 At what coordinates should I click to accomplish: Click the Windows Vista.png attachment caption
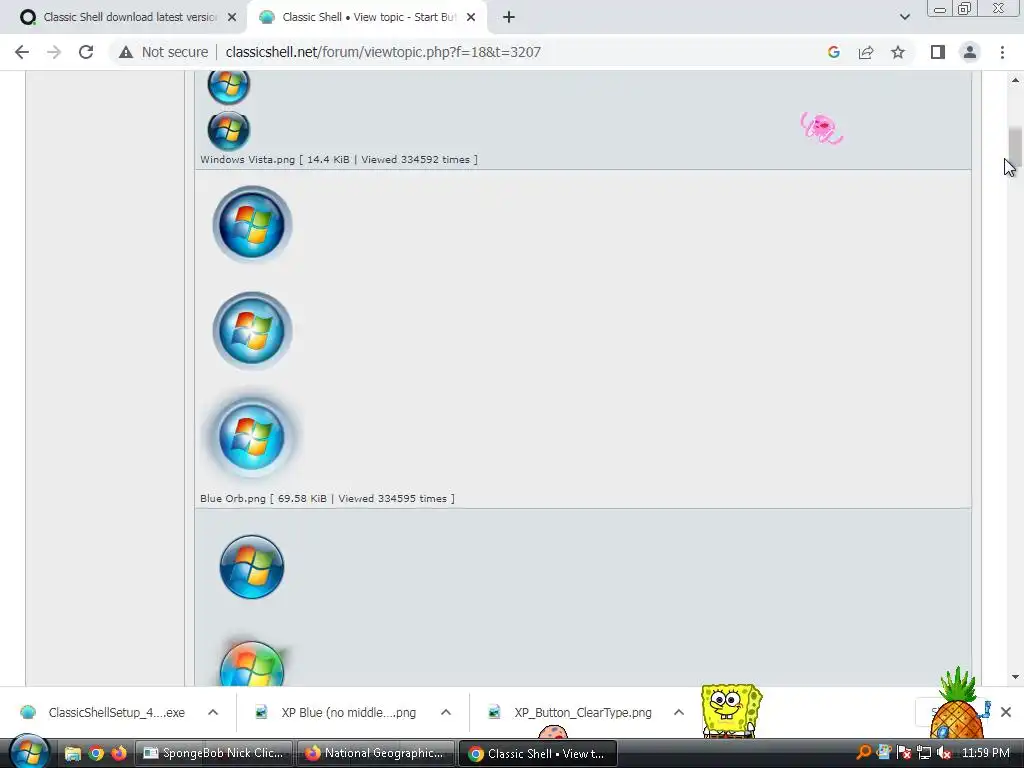click(x=339, y=159)
